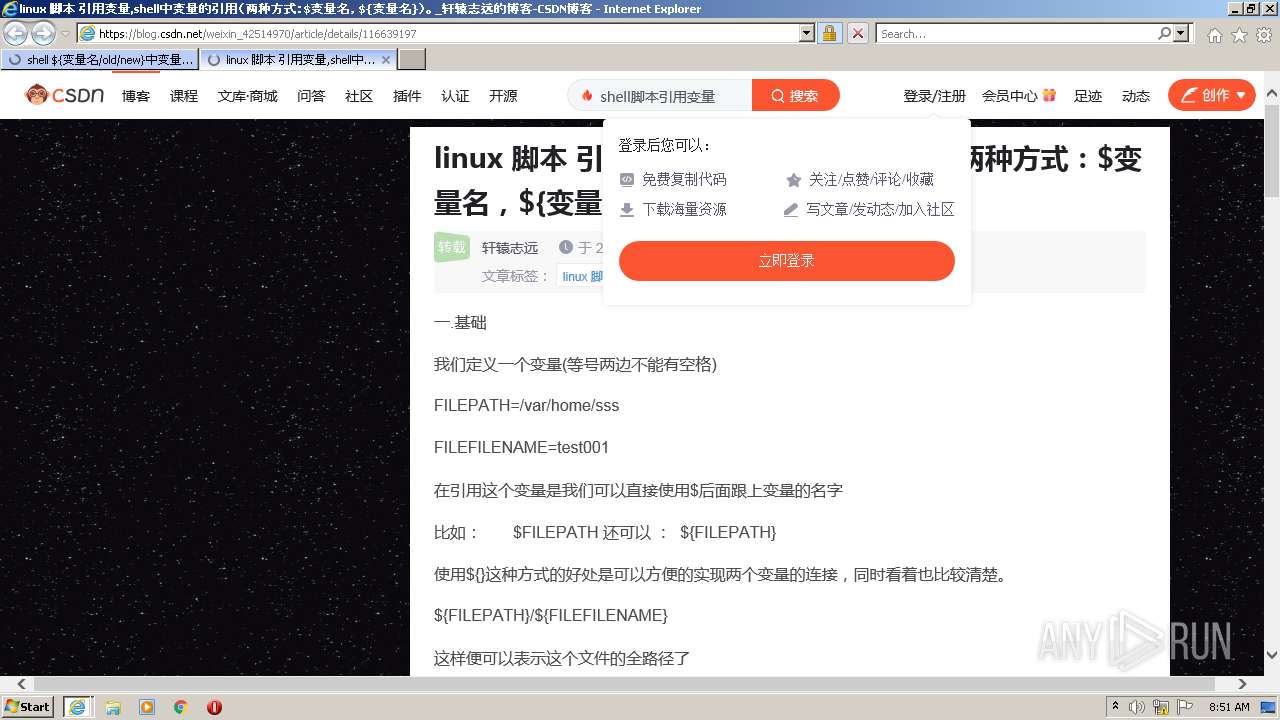The width and height of the screenshot is (1280, 720).
Task: Open IE home page icon
Action: [x=1214, y=34]
